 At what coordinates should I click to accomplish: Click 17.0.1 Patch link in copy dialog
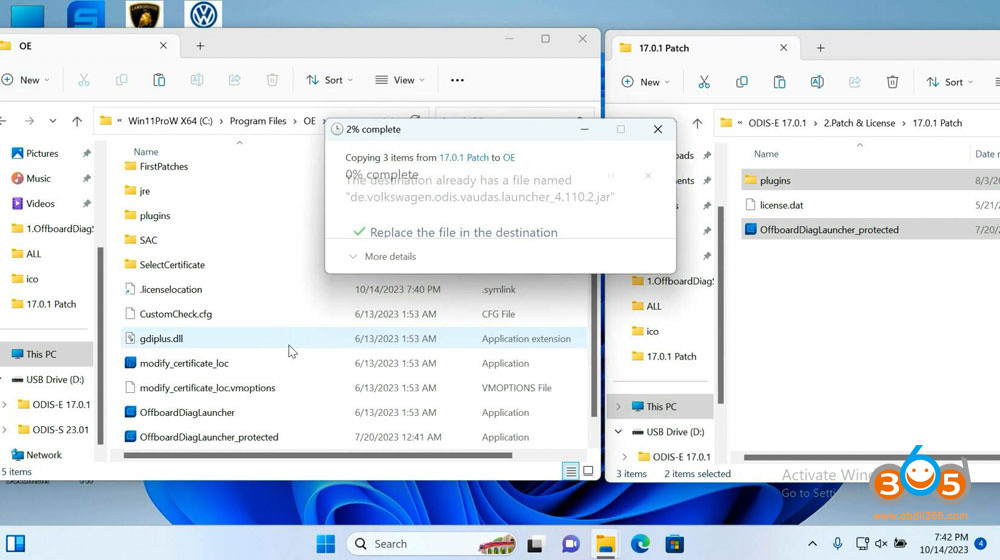click(x=464, y=157)
